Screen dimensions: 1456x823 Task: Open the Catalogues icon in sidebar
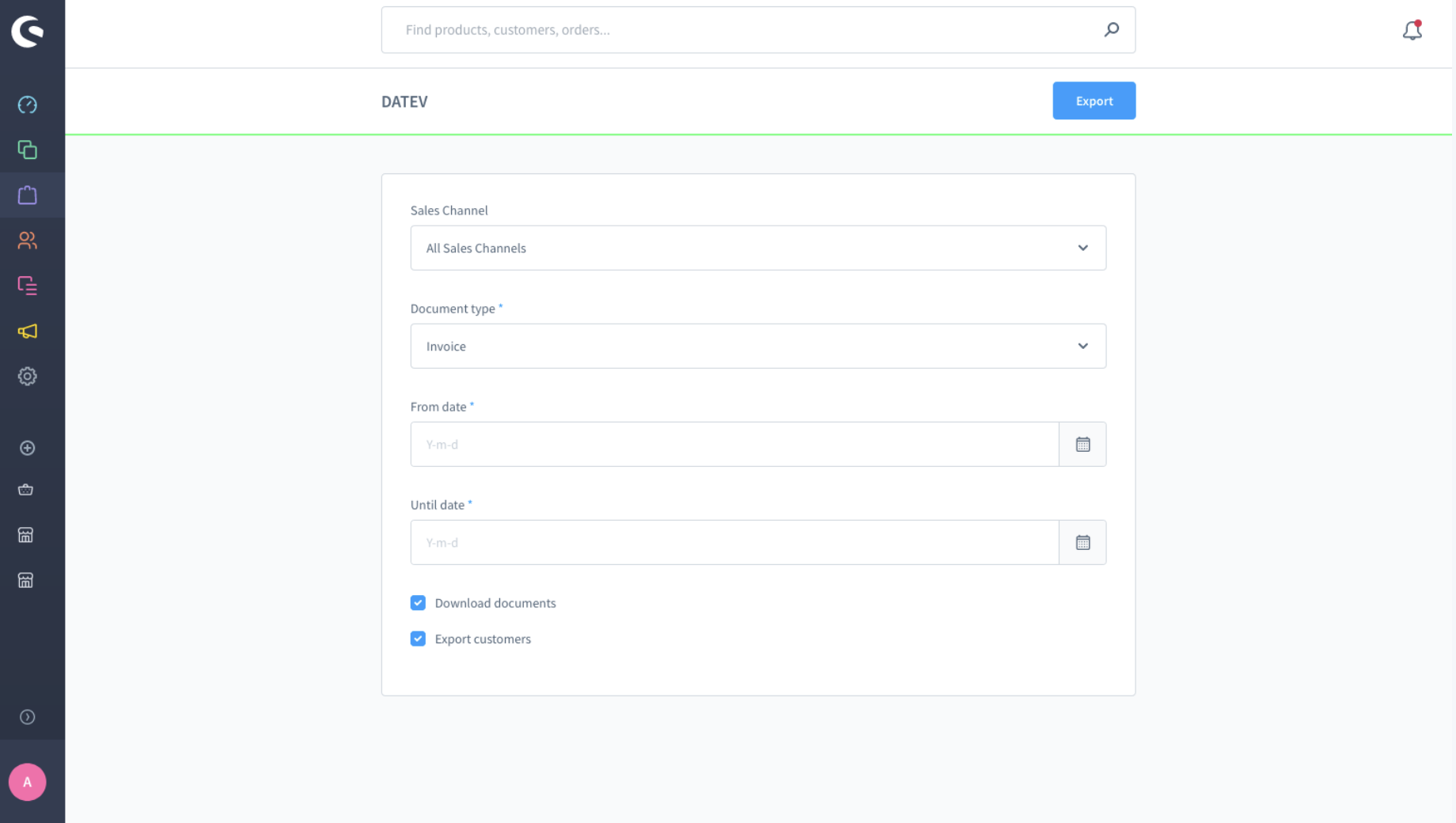click(28, 150)
